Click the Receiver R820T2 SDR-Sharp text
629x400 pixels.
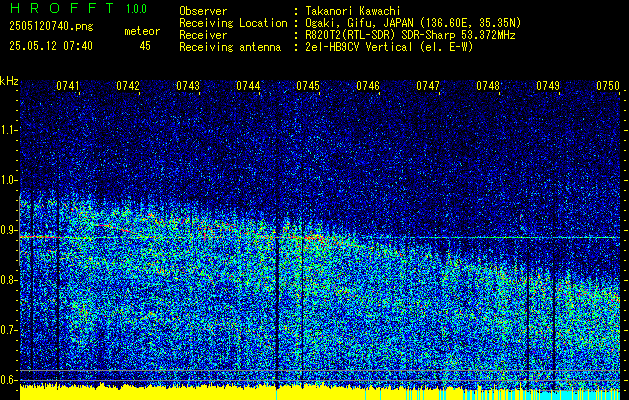[x=410, y=35]
